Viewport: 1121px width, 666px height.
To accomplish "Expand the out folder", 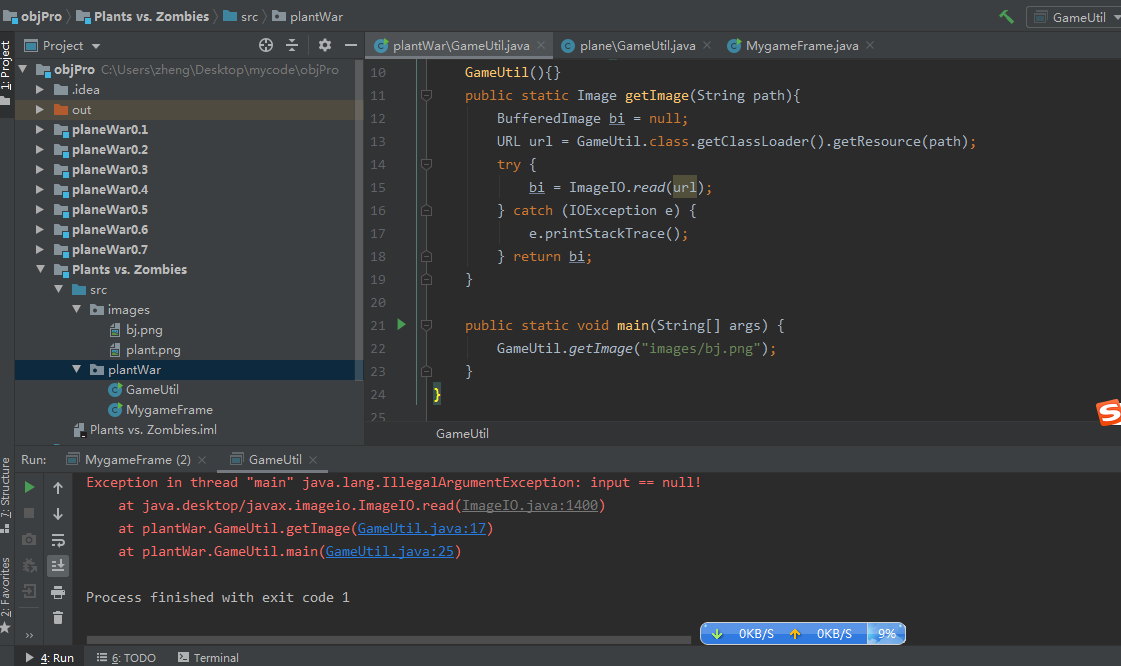I will click(x=40, y=109).
